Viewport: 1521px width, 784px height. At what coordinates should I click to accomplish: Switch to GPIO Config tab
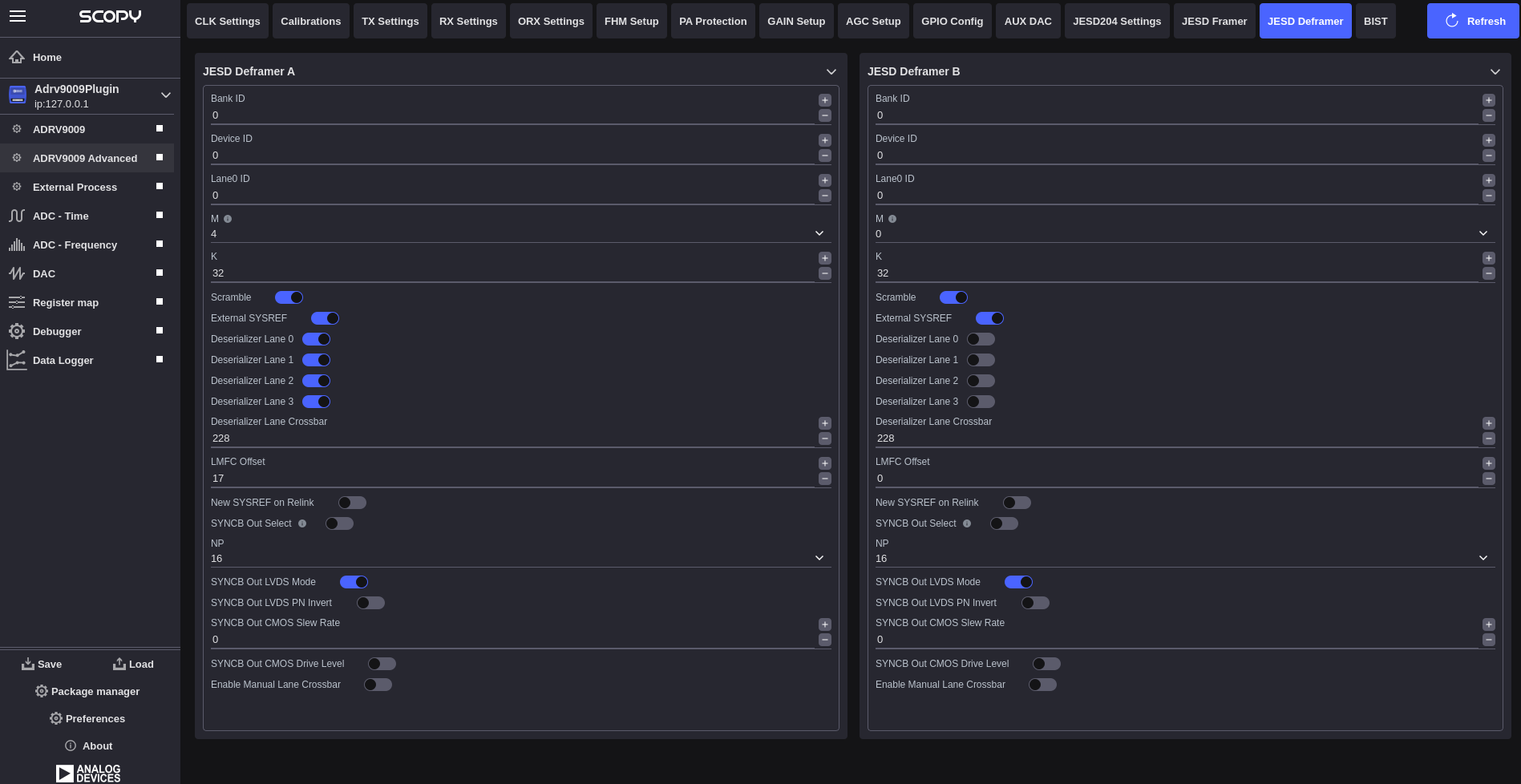pyautogui.click(x=952, y=21)
